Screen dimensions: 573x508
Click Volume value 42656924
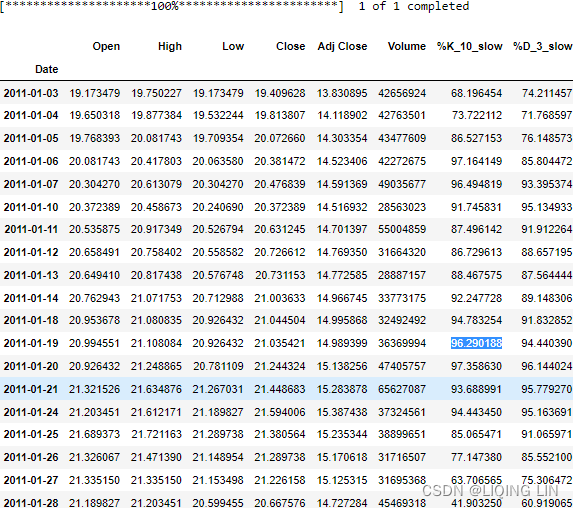[402, 93]
